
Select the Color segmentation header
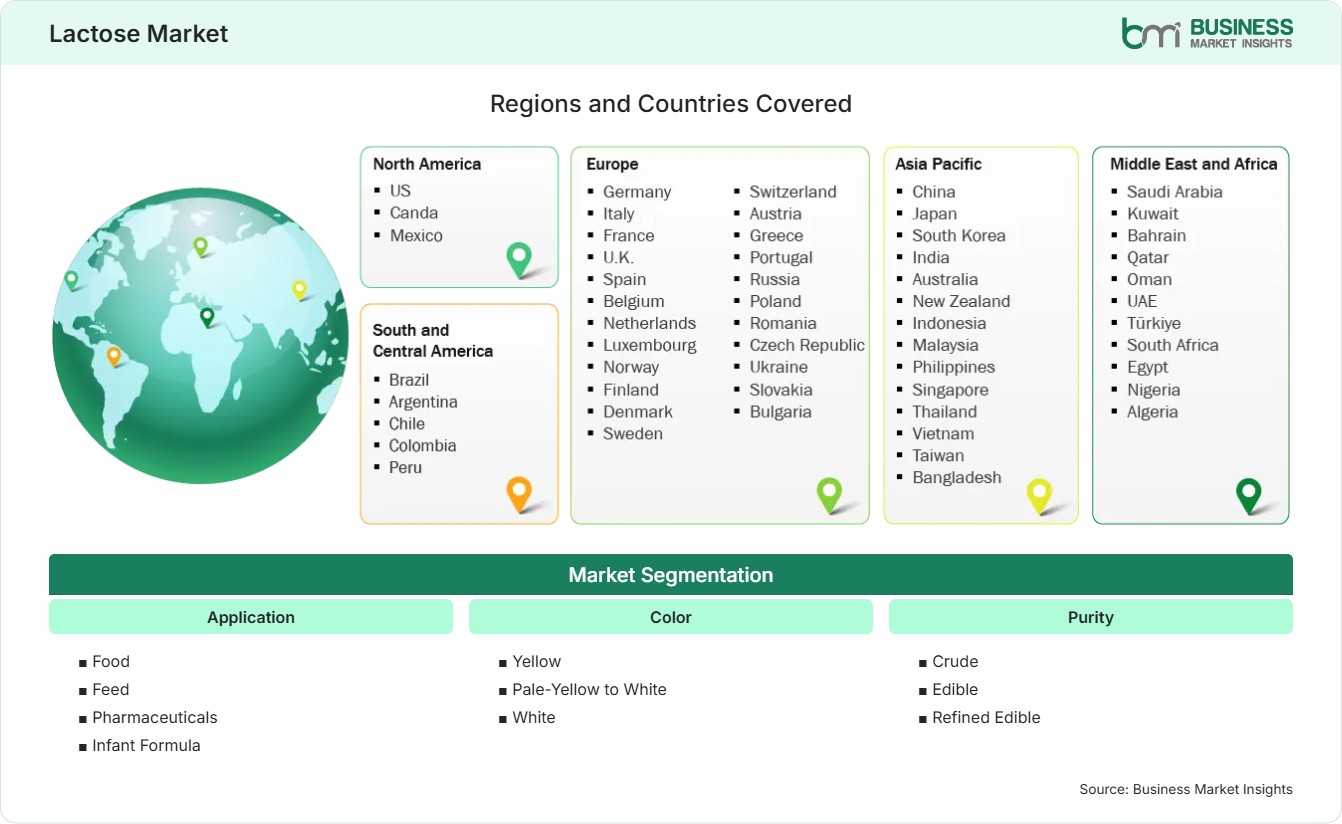tap(671, 617)
